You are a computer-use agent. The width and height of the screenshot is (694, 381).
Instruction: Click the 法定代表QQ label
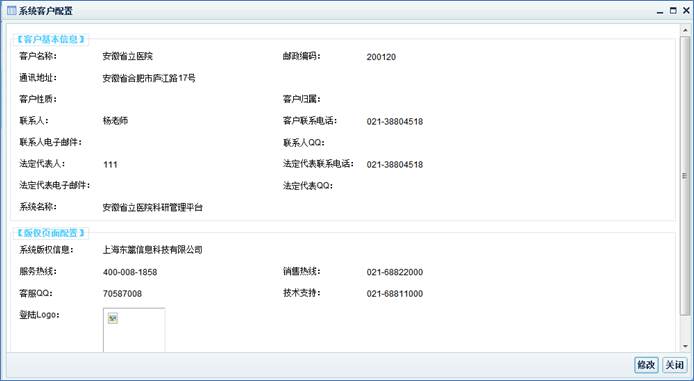308,186
